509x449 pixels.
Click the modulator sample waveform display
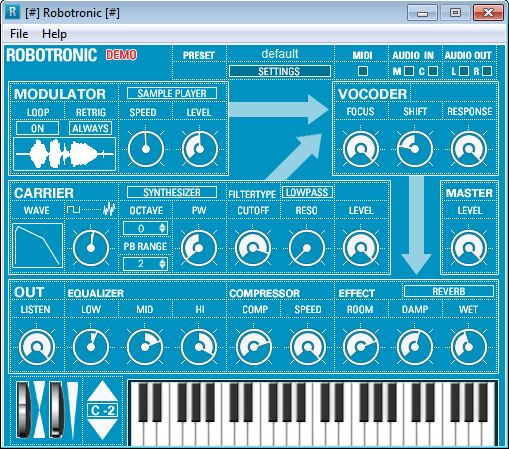tap(65, 154)
